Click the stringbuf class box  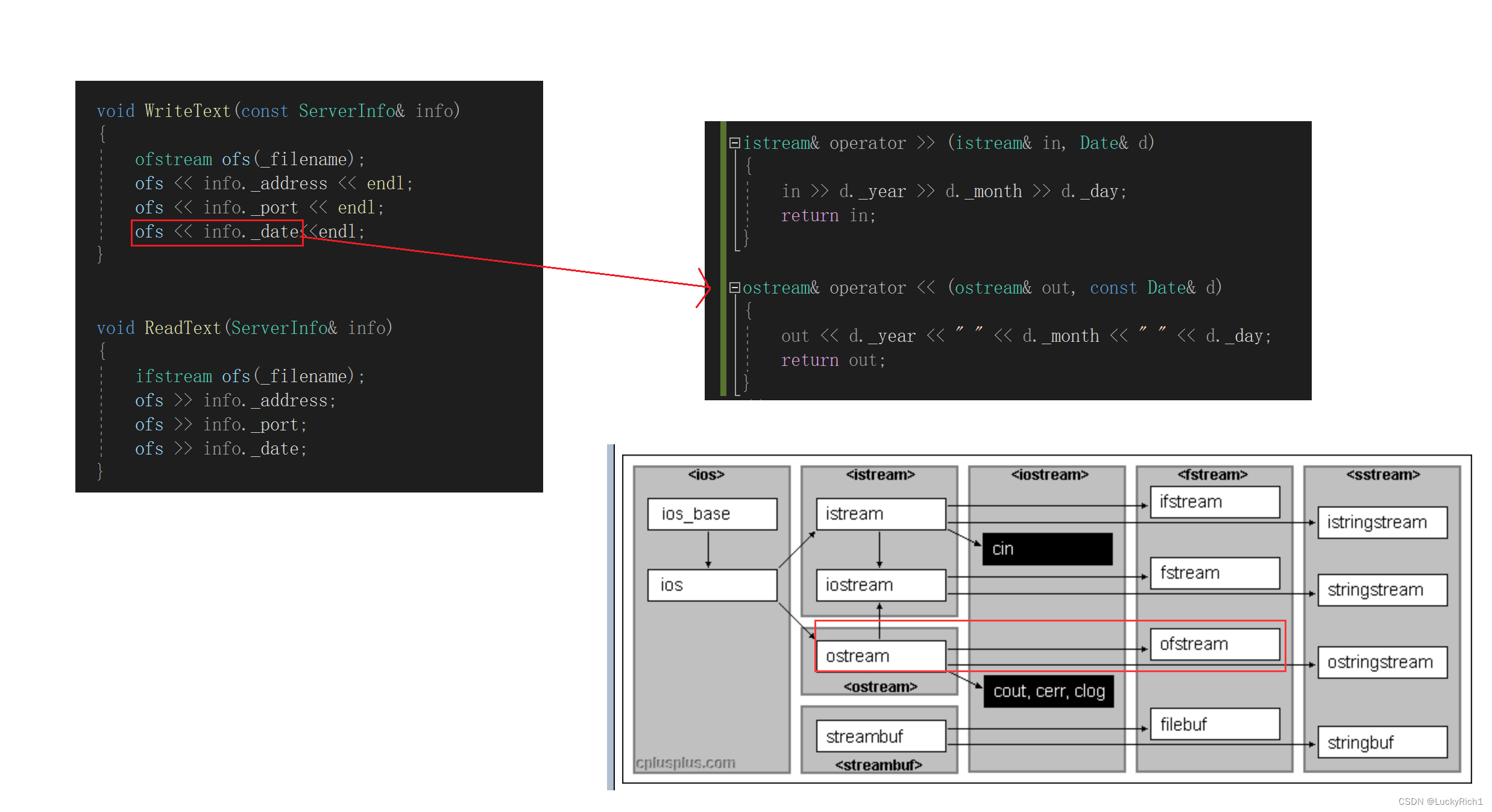pos(1382,742)
